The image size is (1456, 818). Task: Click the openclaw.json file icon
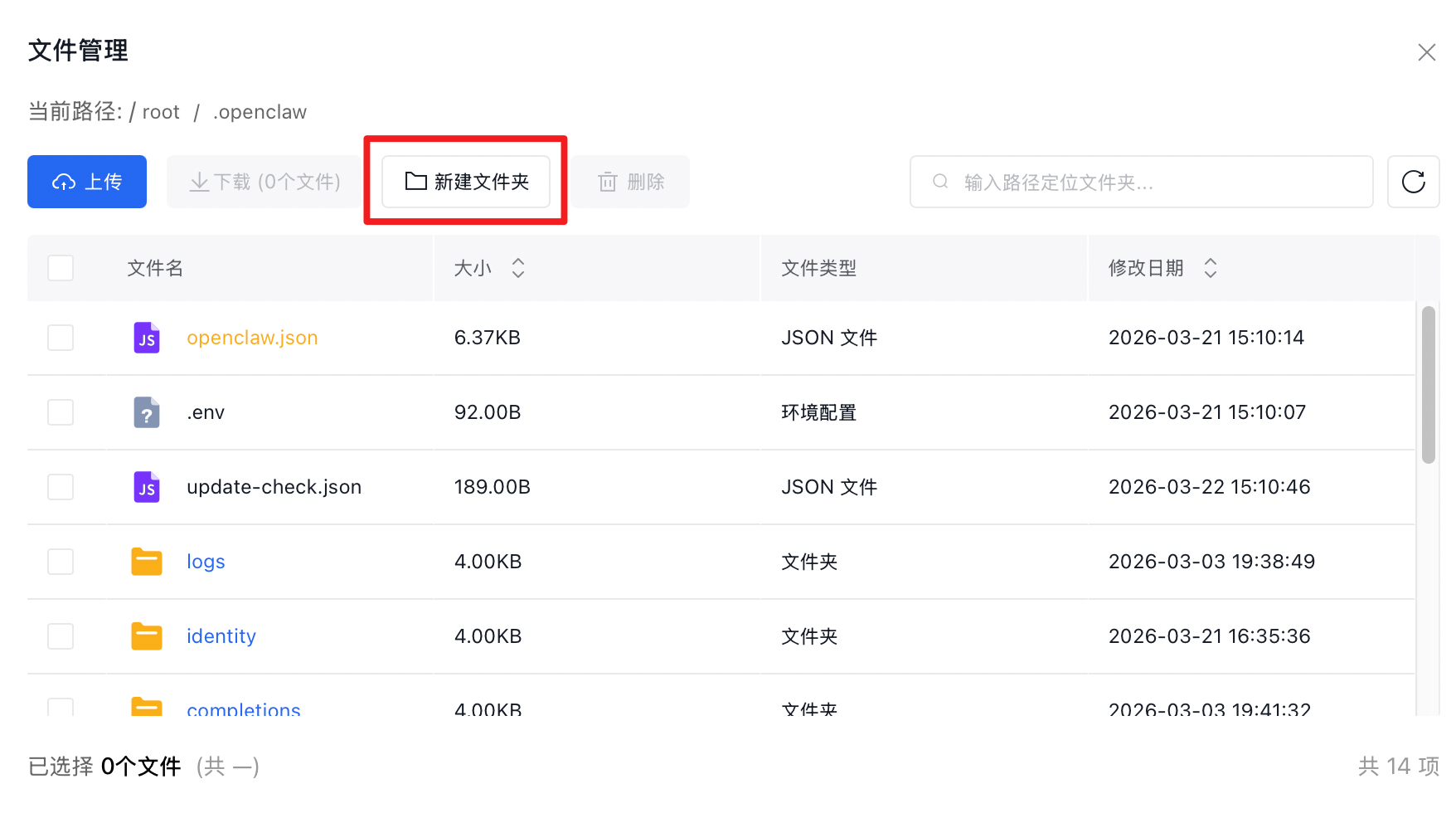click(147, 338)
